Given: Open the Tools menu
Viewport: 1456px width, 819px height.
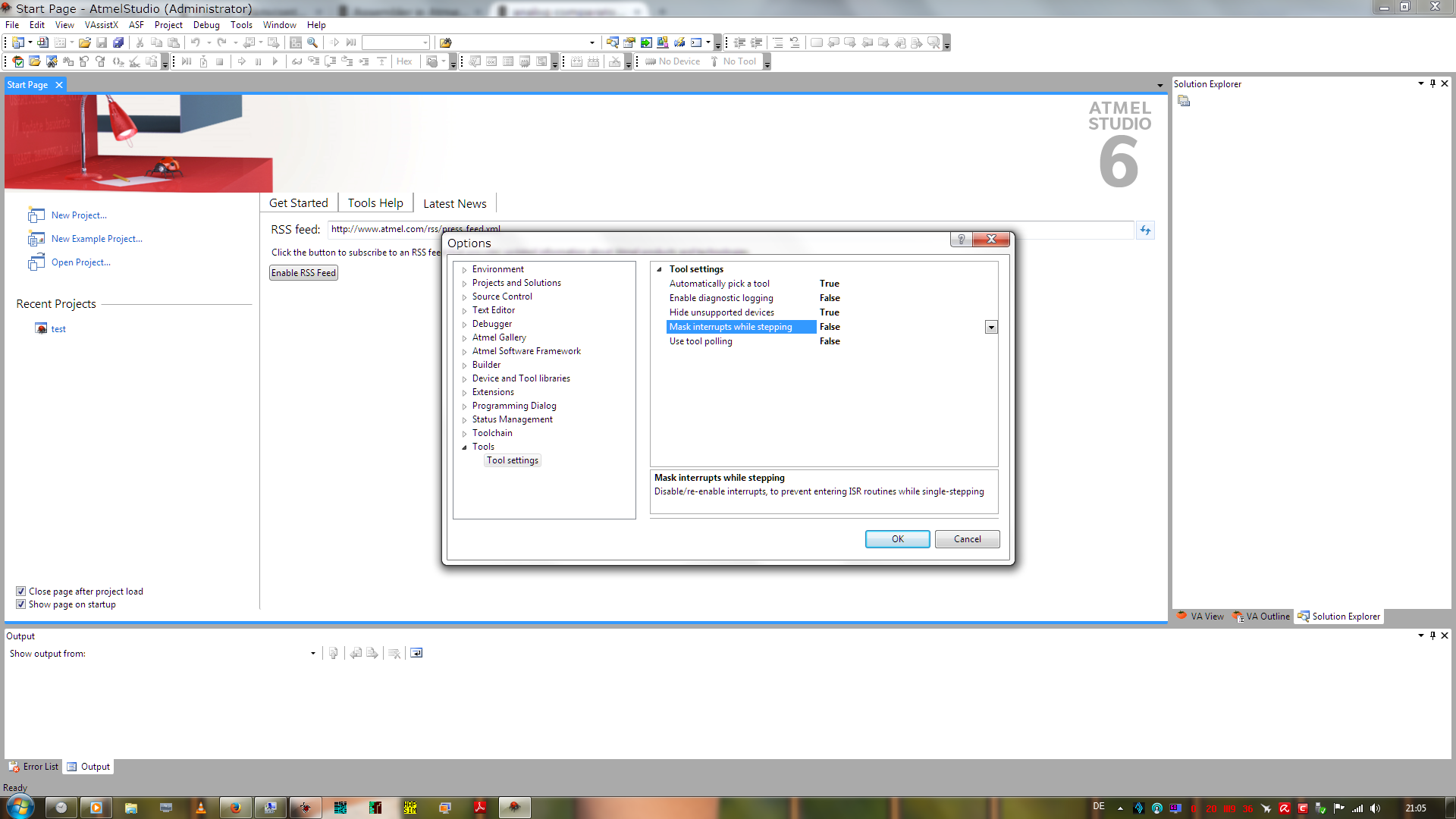Looking at the screenshot, I should tap(241, 25).
